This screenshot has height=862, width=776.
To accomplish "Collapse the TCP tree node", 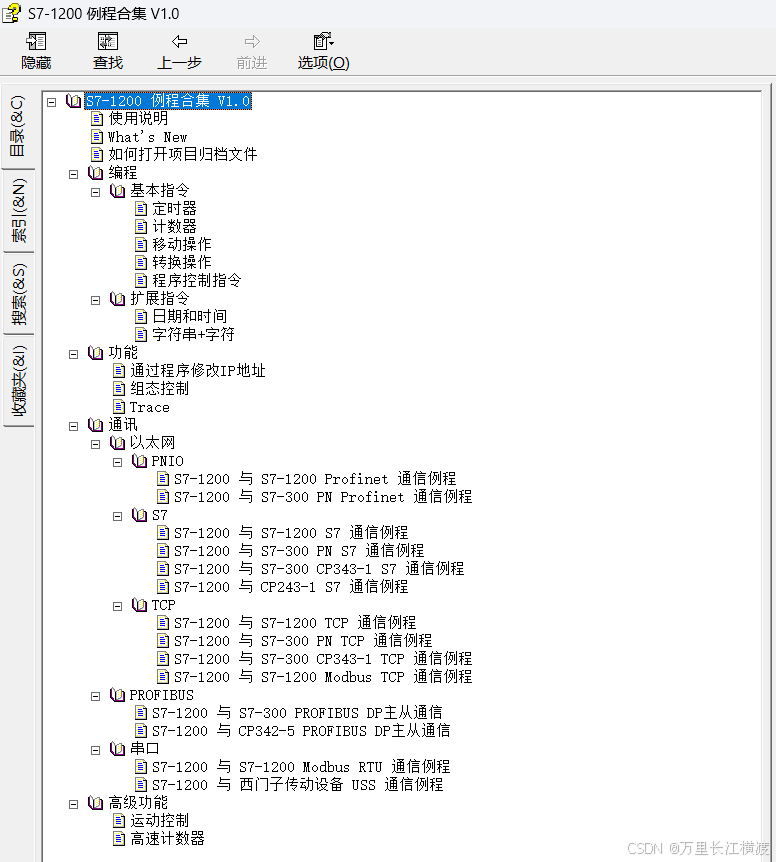I will [118, 606].
